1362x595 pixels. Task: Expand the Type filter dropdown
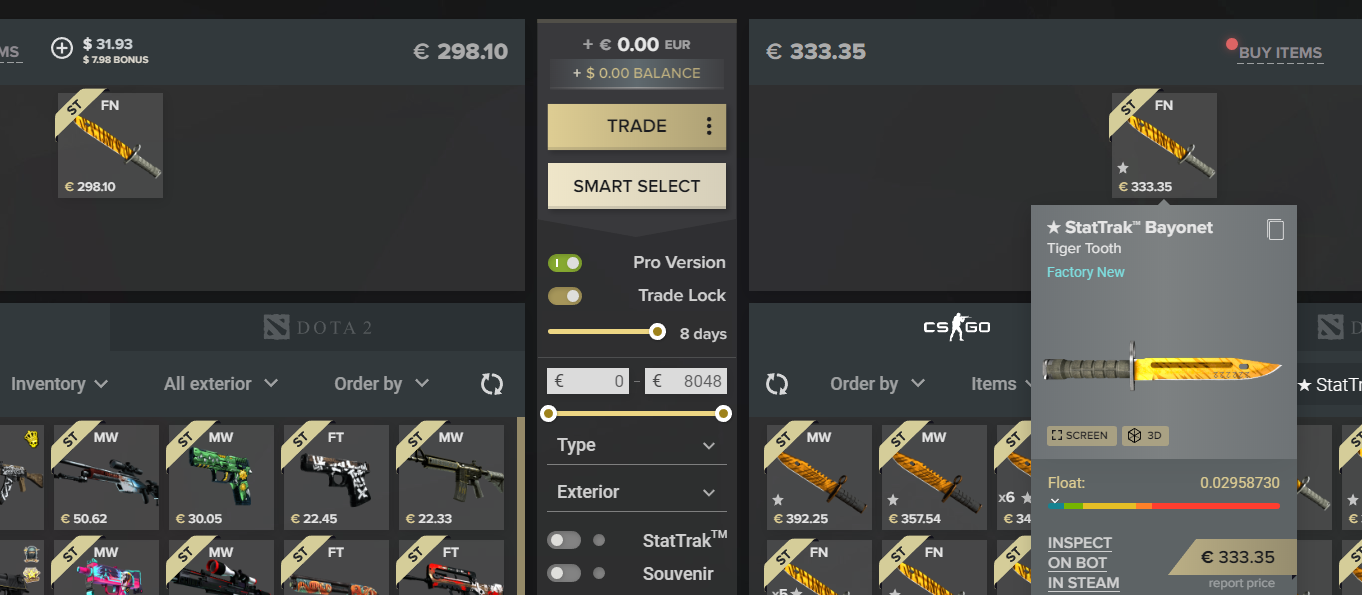pyautogui.click(x=636, y=446)
